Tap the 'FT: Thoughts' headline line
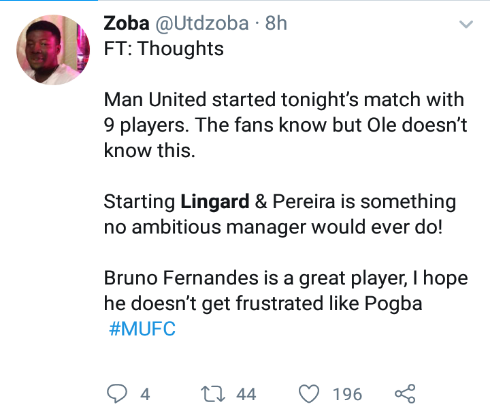This screenshot has height=418, width=490. point(163,49)
